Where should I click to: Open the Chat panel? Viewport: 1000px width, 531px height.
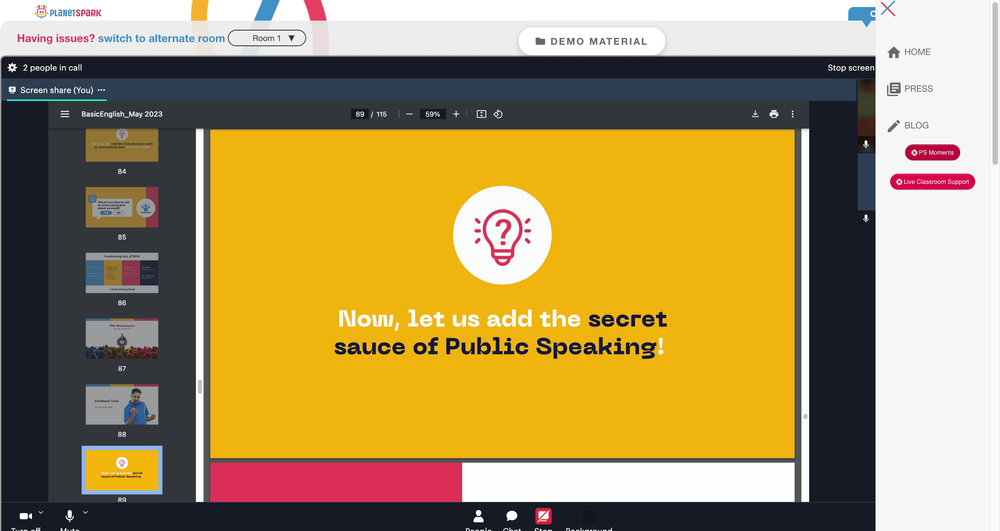click(511, 516)
